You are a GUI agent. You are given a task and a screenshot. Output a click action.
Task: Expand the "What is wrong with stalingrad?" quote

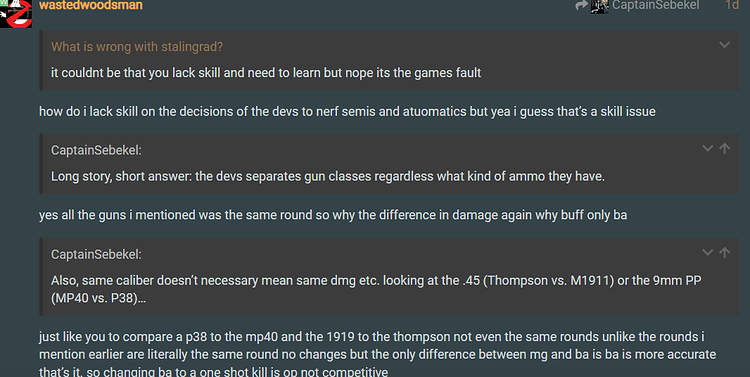724,45
